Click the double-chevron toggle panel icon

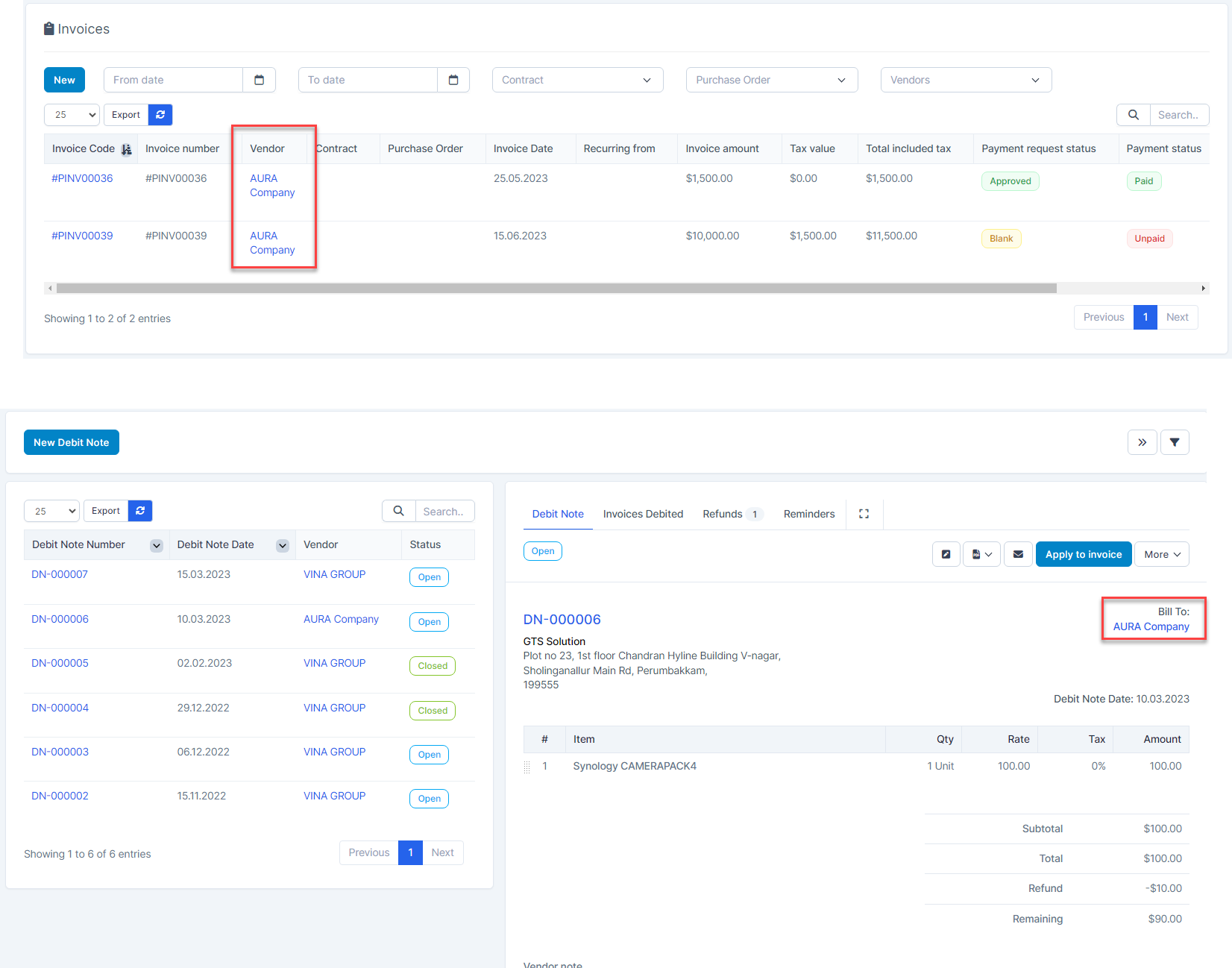1142,442
